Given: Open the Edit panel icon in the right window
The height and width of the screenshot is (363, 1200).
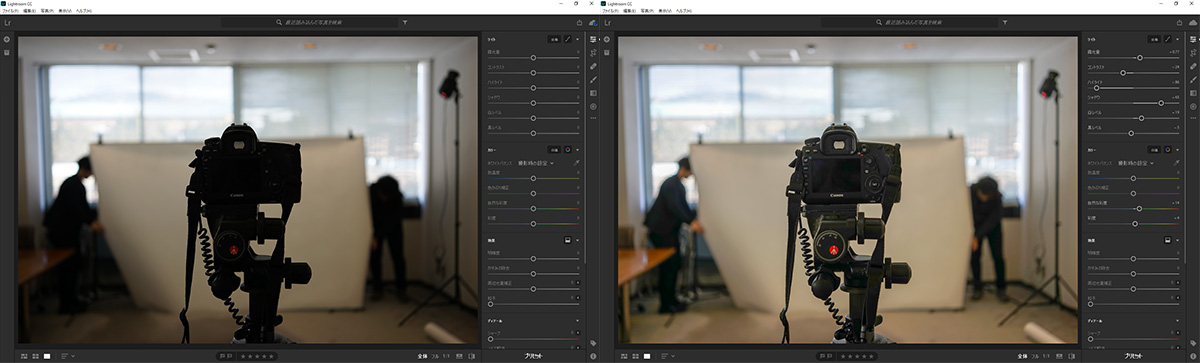Looking at the screenshot, I should [x=1193, y=39].
